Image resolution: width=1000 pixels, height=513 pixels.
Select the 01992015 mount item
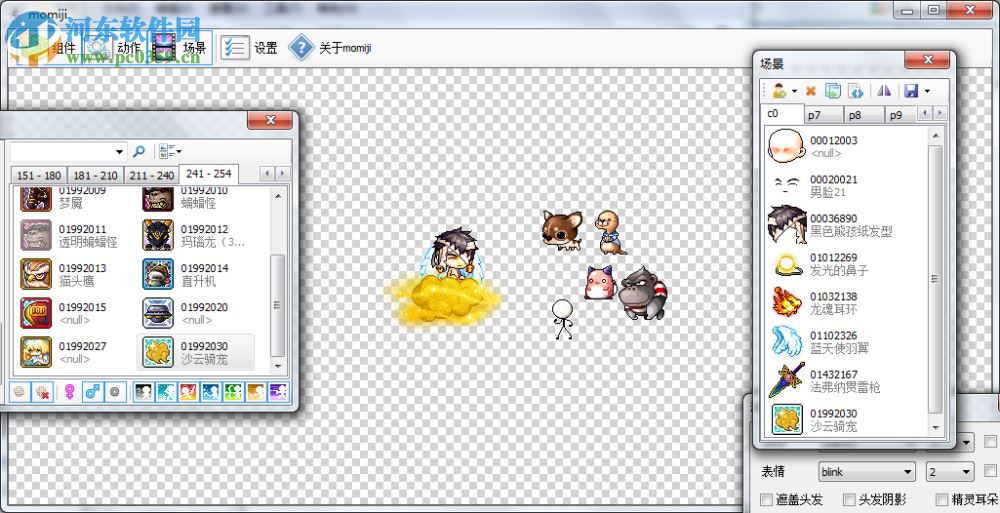(75, 313)
